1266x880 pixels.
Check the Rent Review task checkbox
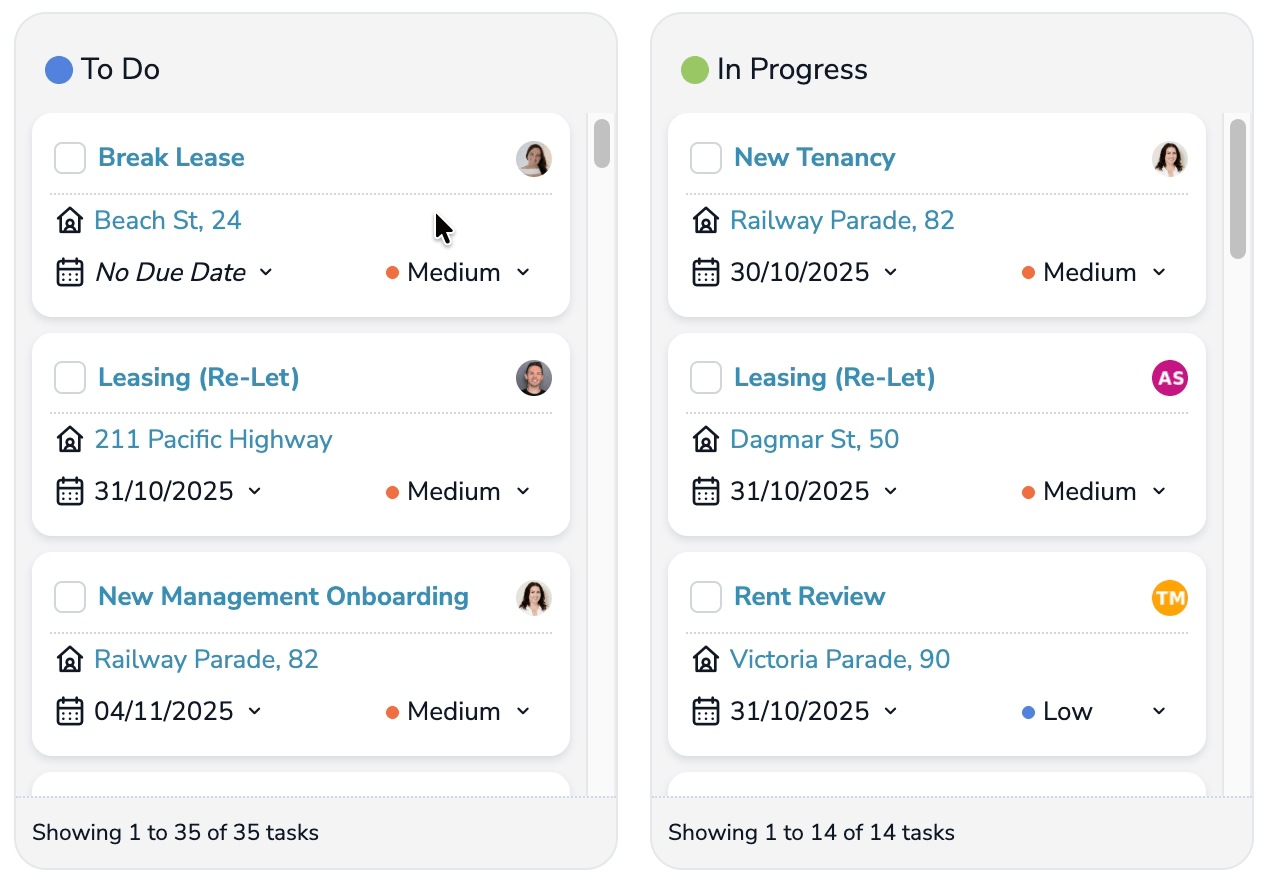(x=705, y=596)
